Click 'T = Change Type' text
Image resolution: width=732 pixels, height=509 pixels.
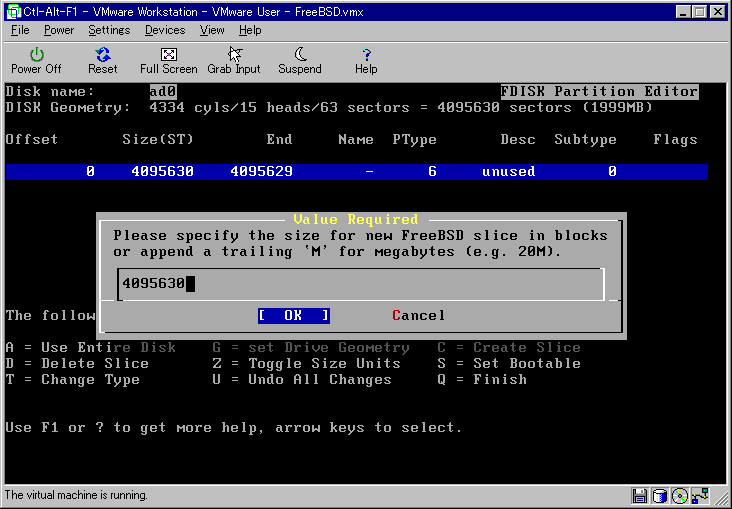(73, 380)
